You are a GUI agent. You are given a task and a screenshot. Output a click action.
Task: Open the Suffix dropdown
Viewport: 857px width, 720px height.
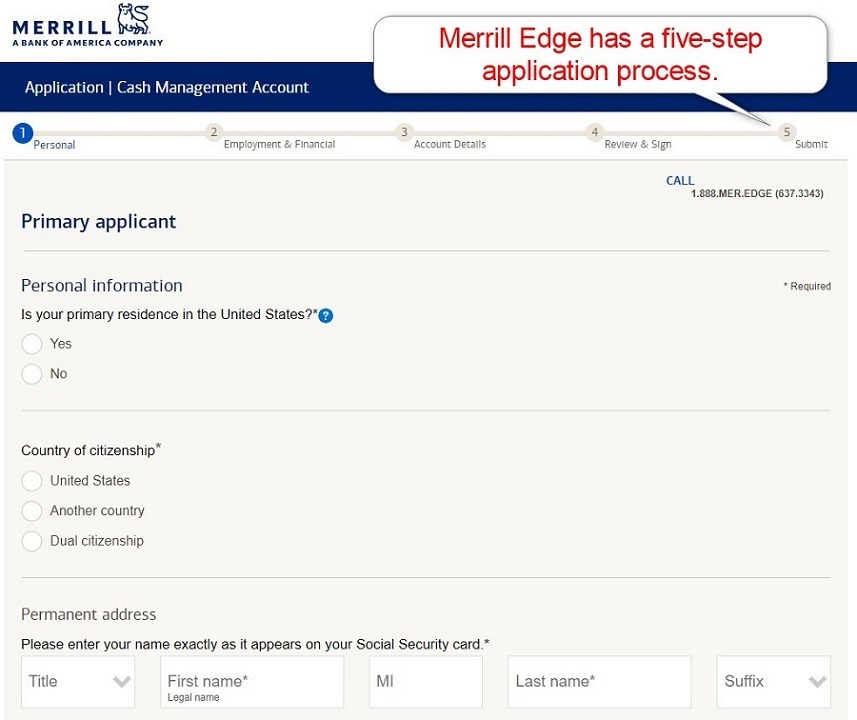(773, 681)
